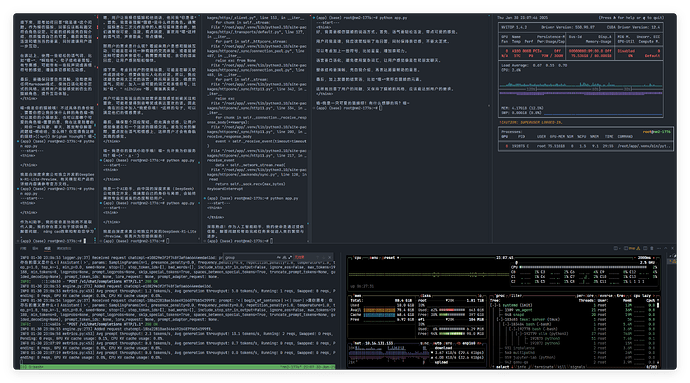Maximize the panel with the chevron-up icon
Image resolution: width=690 pixels, height=383 pixels.
(665, 248)
